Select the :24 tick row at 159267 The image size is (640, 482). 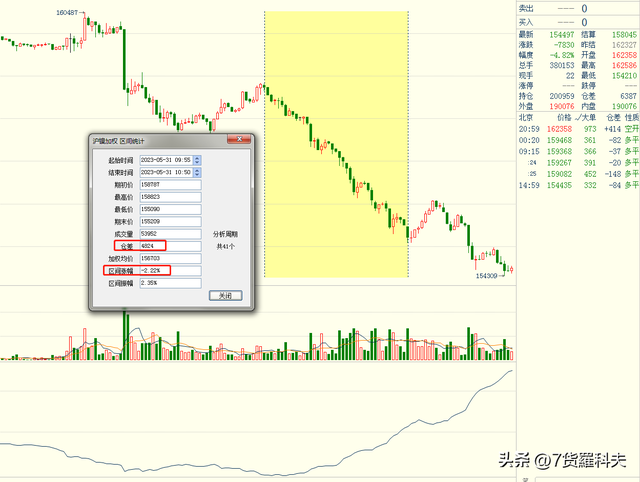click(578, 163)
